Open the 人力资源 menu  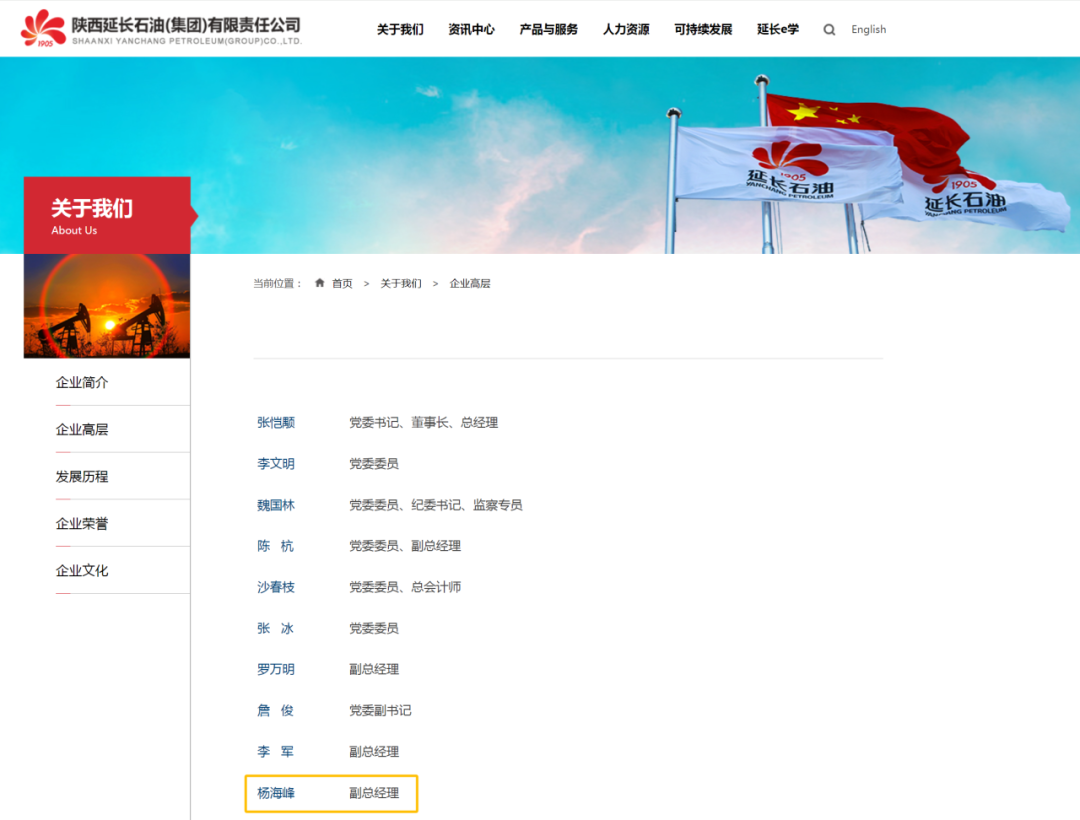point(625,30)
